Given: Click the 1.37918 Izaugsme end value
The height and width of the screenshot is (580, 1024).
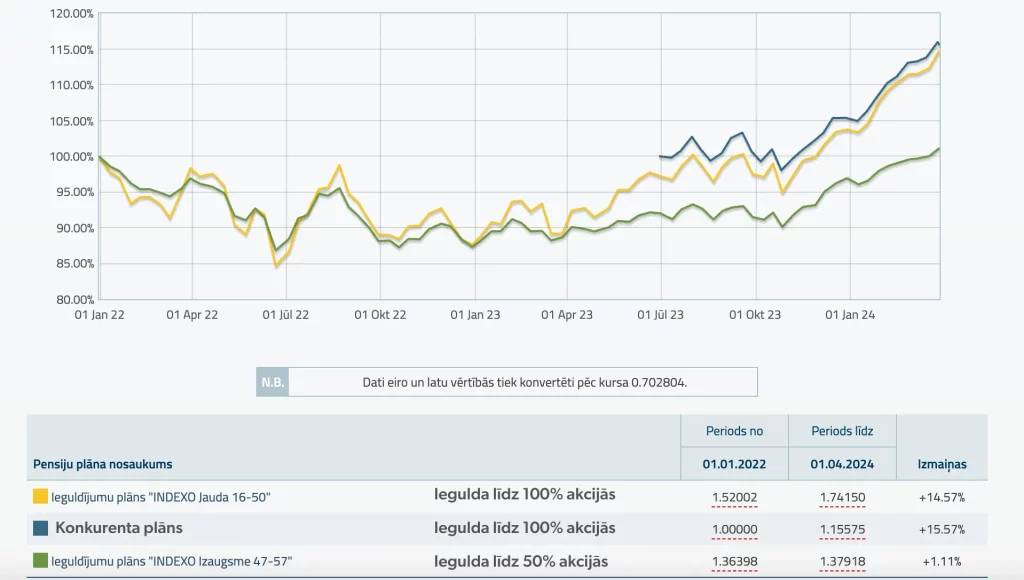Looking at the screenshot, I should 842,561.
